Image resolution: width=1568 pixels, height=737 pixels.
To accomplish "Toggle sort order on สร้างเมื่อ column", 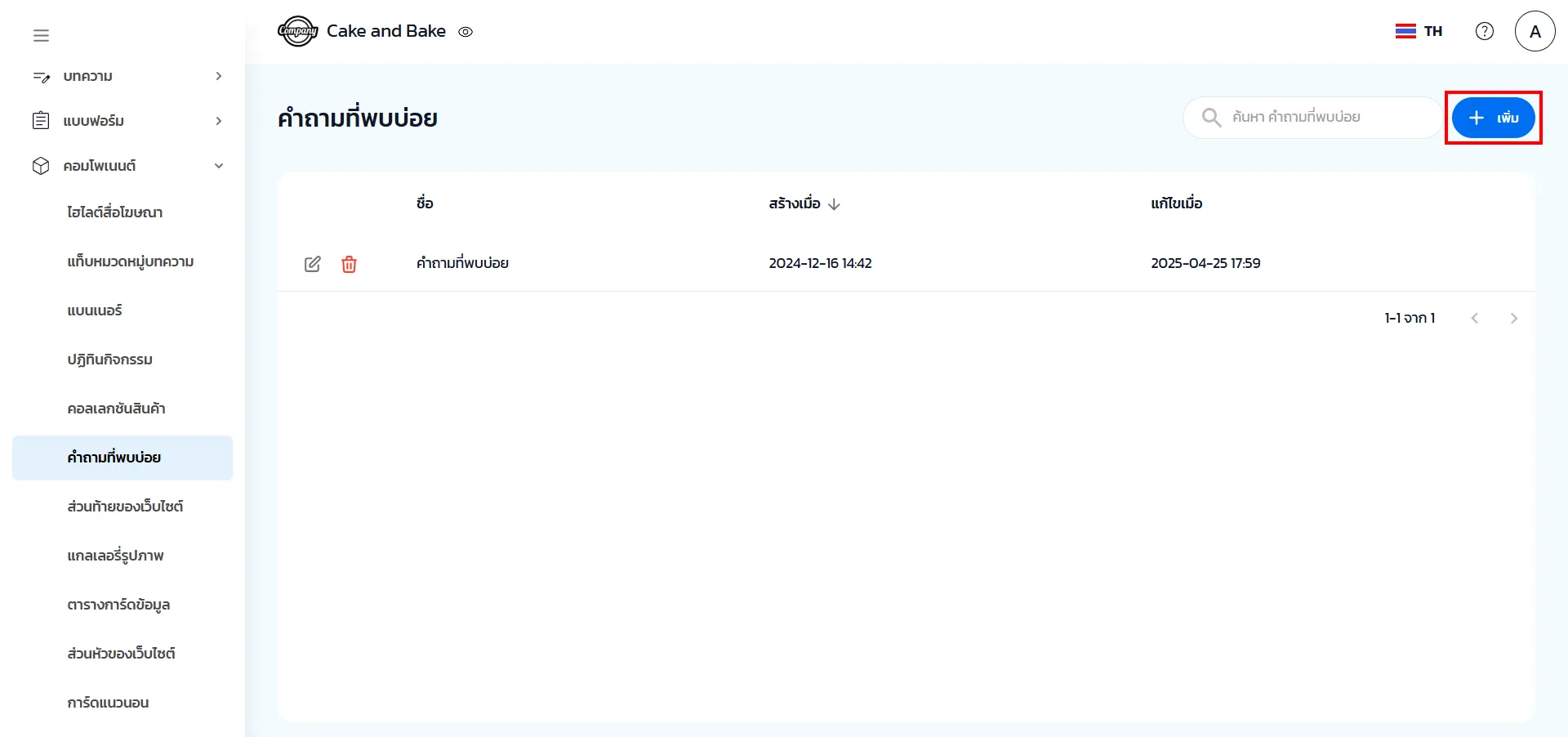I will click(x=834, y=204).
